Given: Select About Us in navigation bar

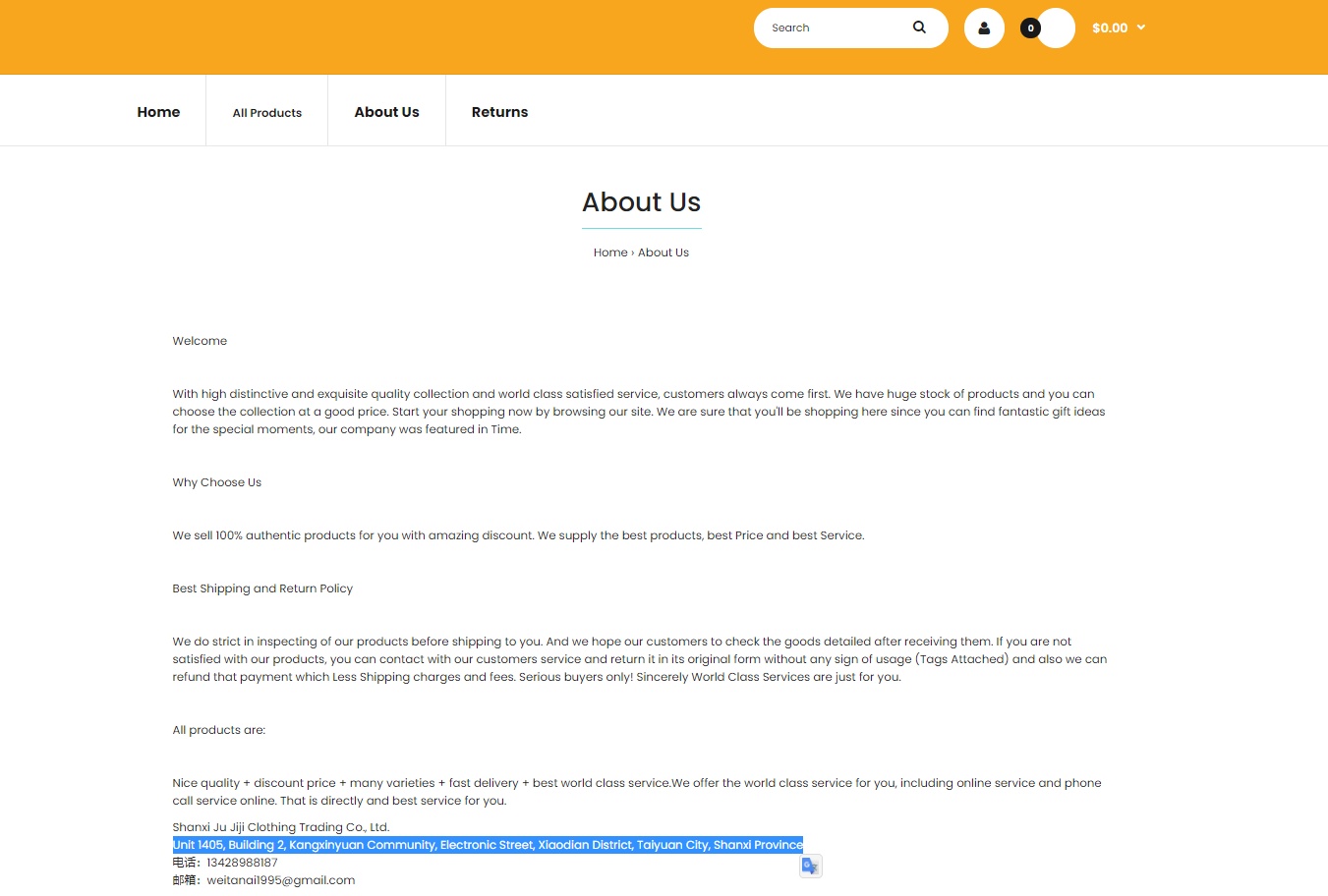Looking at the screenshot, I should (386, 112).
